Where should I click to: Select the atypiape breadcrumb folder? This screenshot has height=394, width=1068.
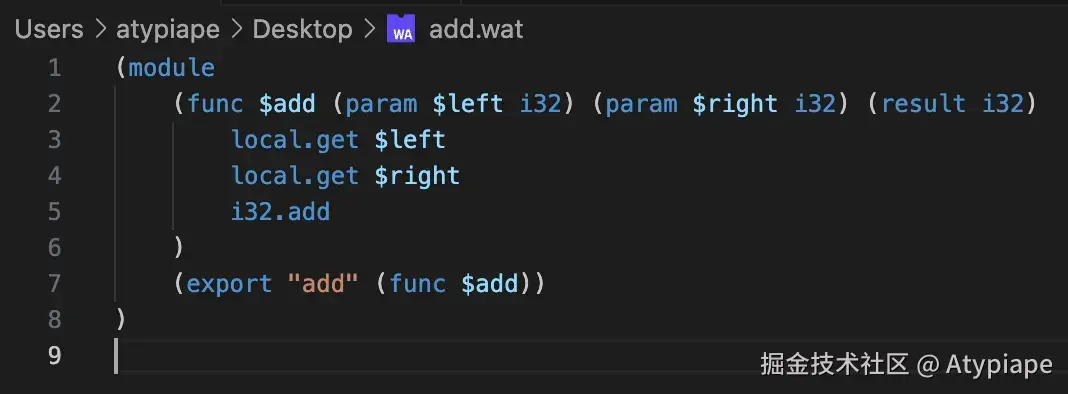pos(168,30)
